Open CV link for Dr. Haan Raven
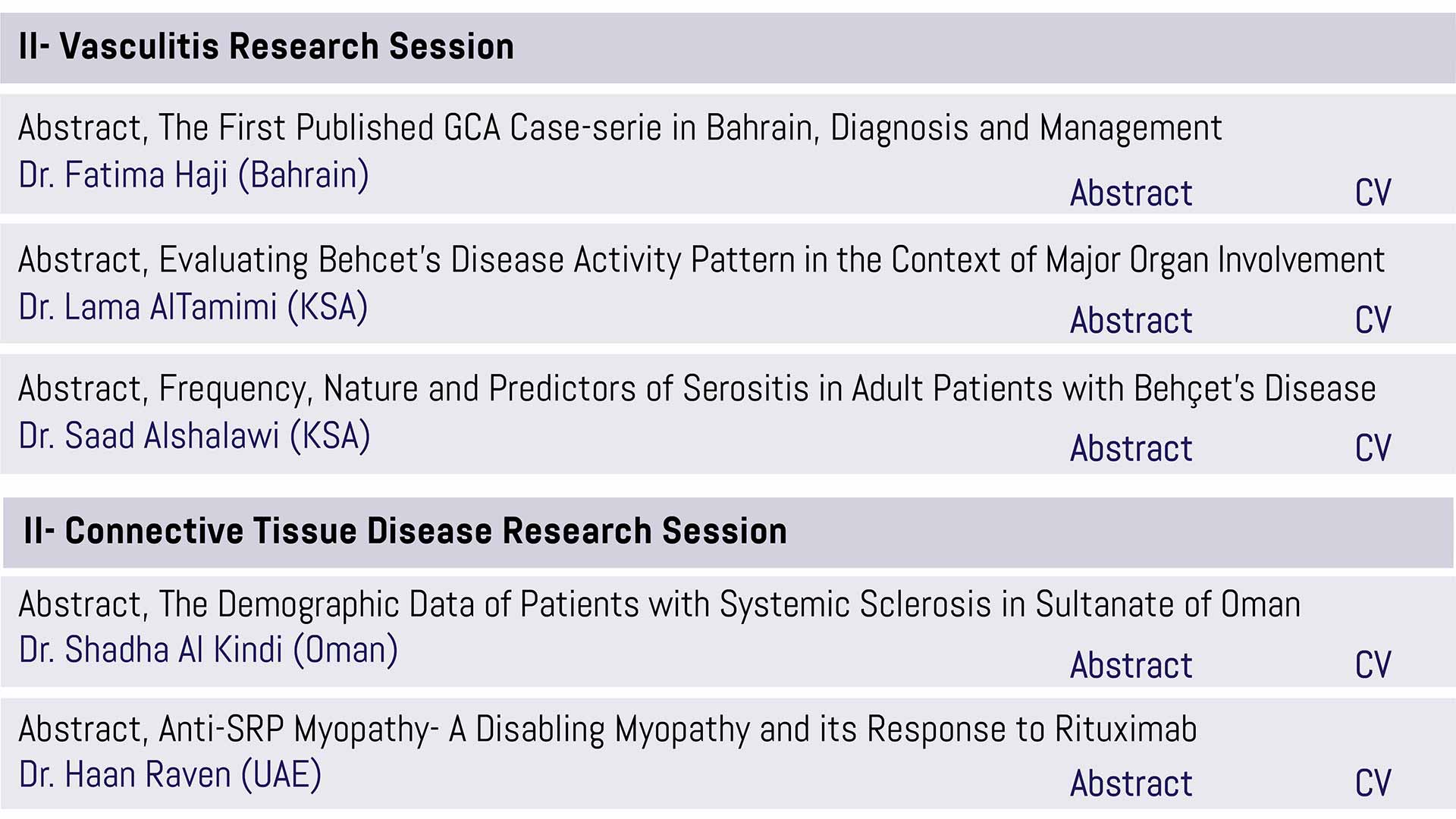The width and height of the screenshot is (1456, 819). click(1373, 784)
